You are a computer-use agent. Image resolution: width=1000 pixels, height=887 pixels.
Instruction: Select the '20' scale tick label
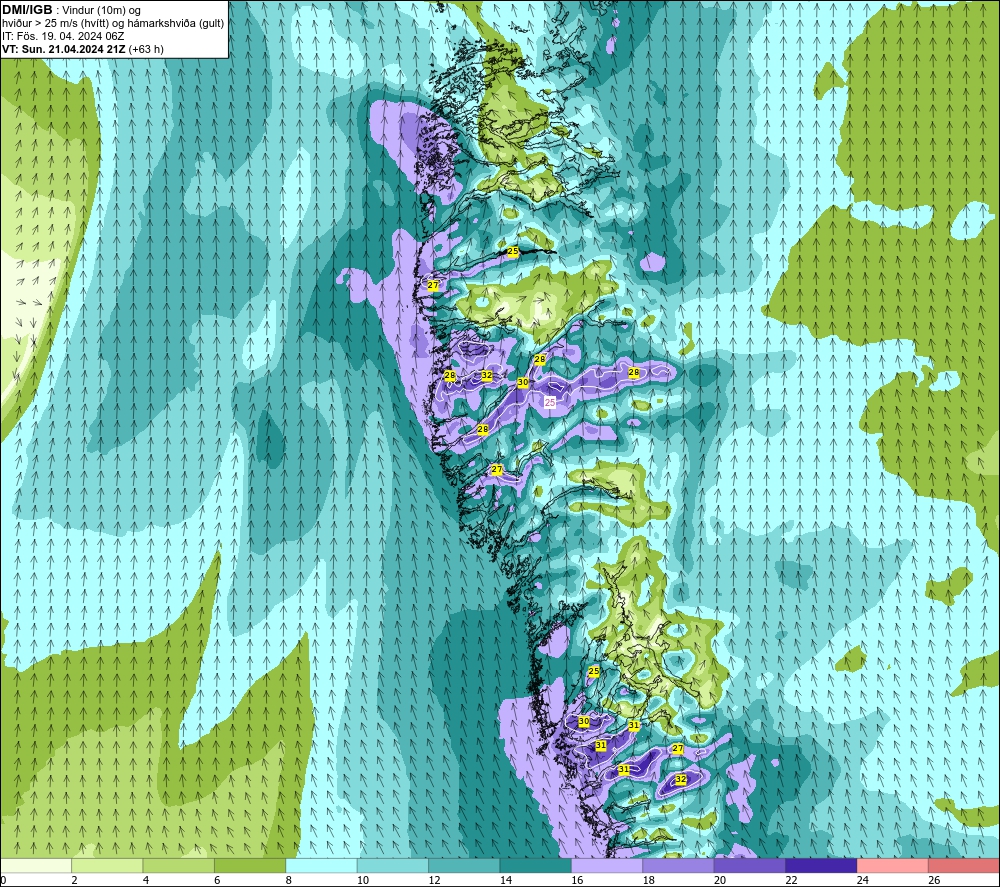(720, 880)
